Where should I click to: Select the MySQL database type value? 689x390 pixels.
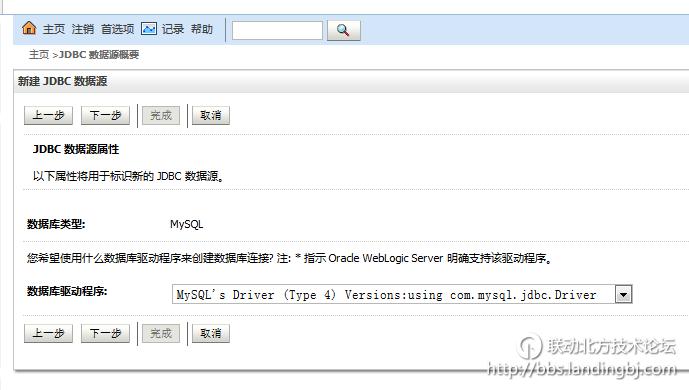tap(186, 224)
